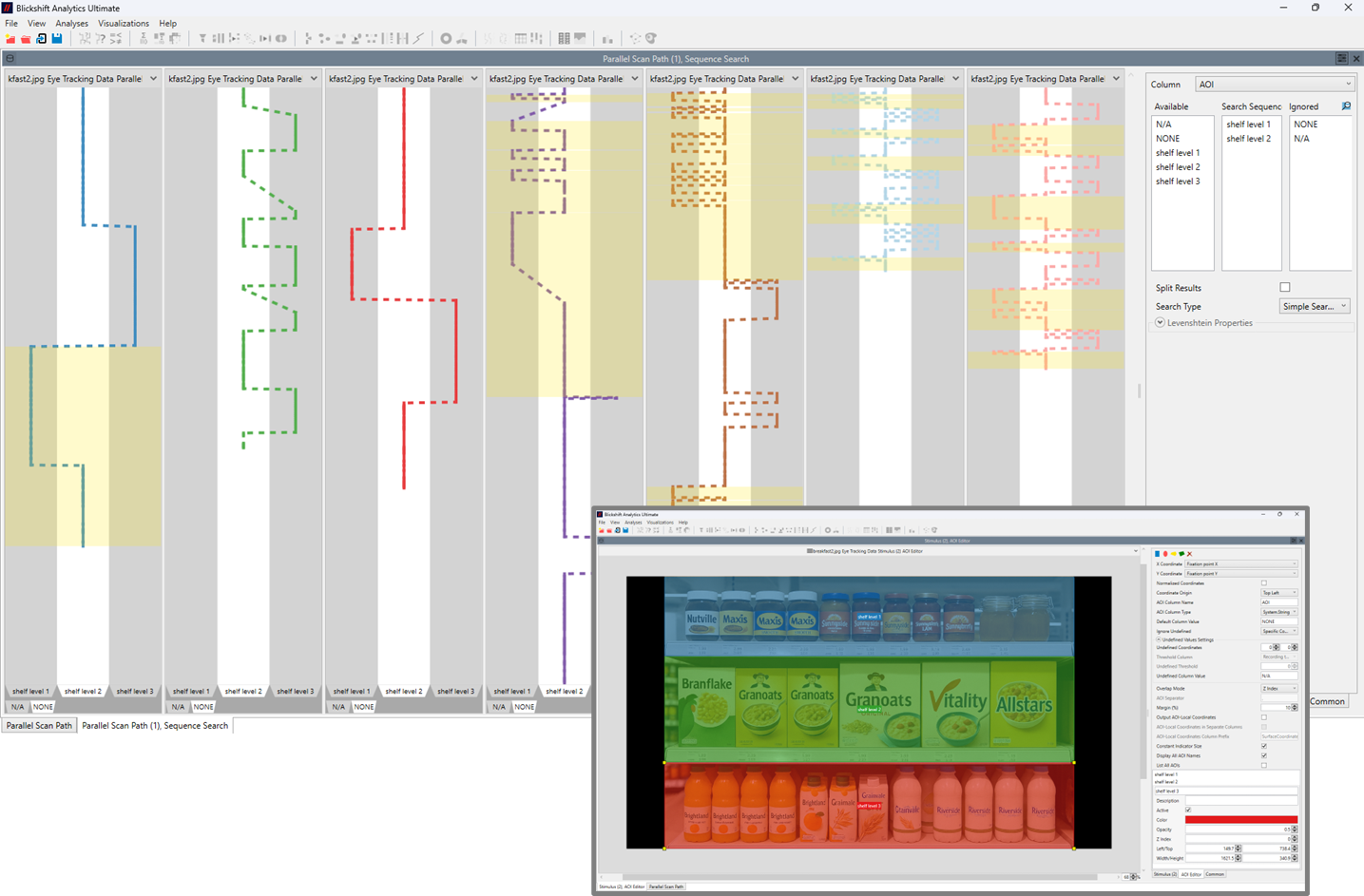The image size is (1364, 896).
Task: Click the circle record toolbar icon
Action: tap(446, 39)
